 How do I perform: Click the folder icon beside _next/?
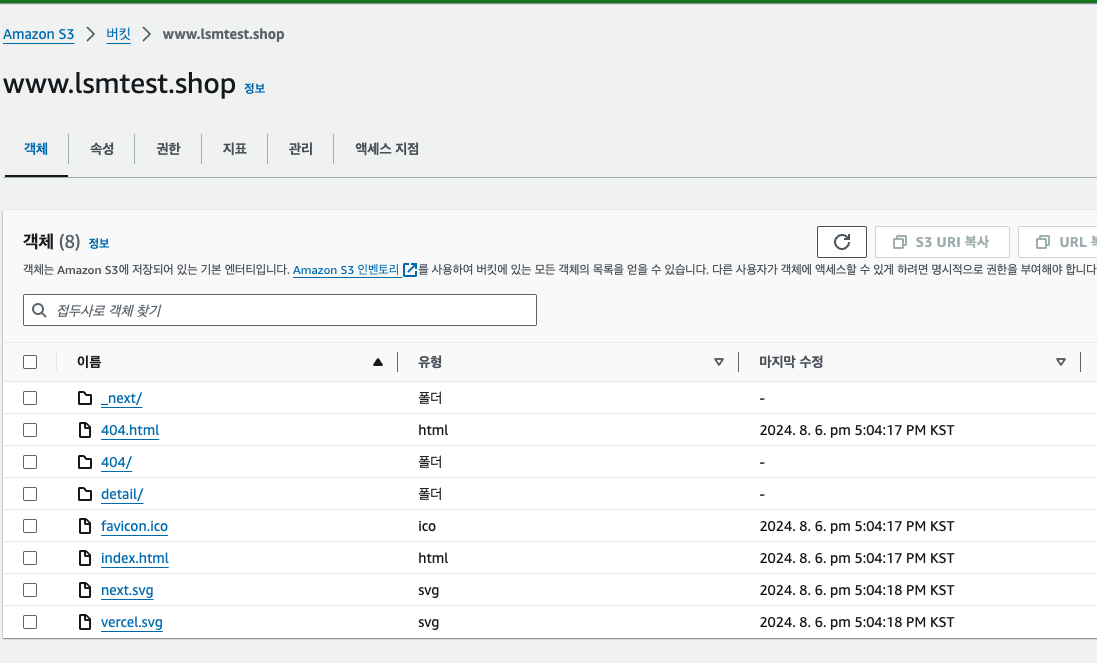(x=85, y=398)
